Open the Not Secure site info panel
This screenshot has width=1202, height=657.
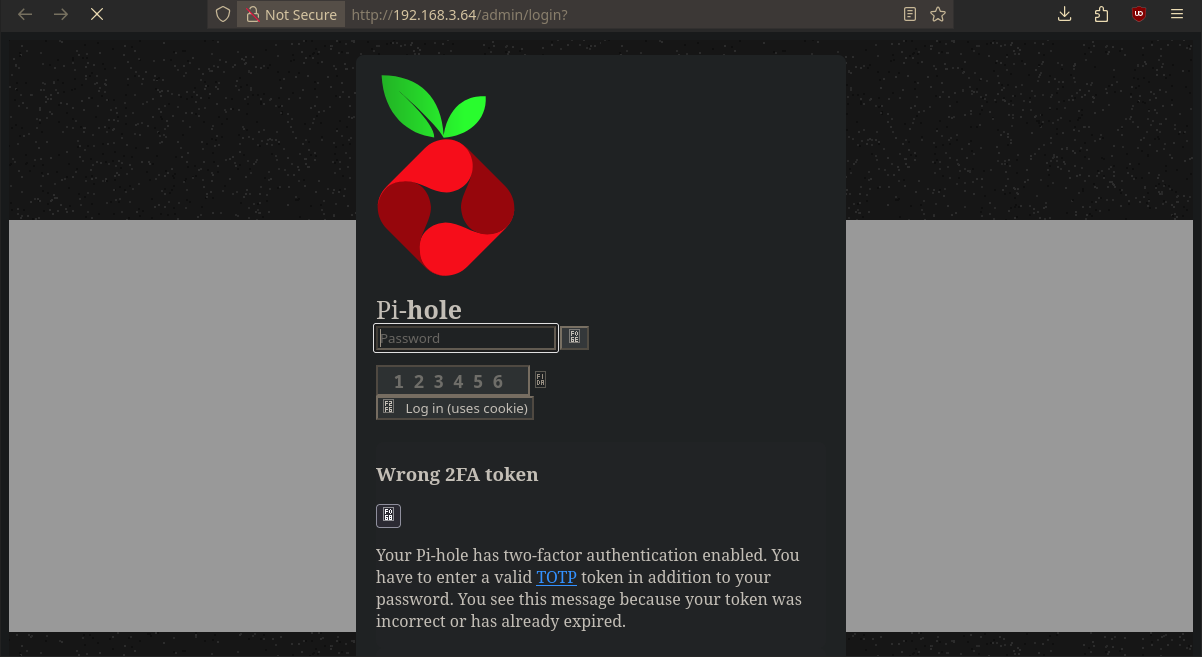[291, 14]
